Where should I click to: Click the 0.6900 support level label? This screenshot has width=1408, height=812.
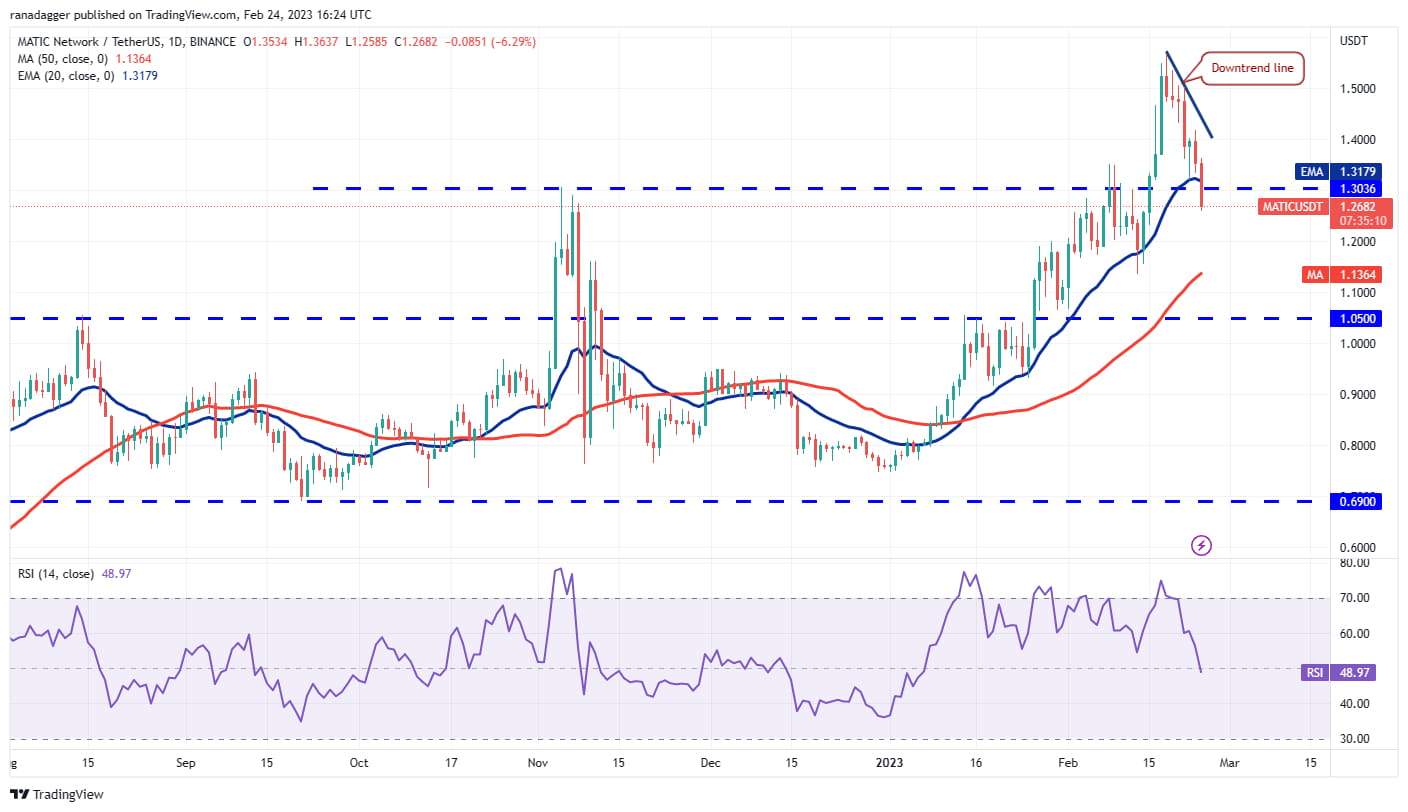pyautogui.click(x=1357, y=502)
